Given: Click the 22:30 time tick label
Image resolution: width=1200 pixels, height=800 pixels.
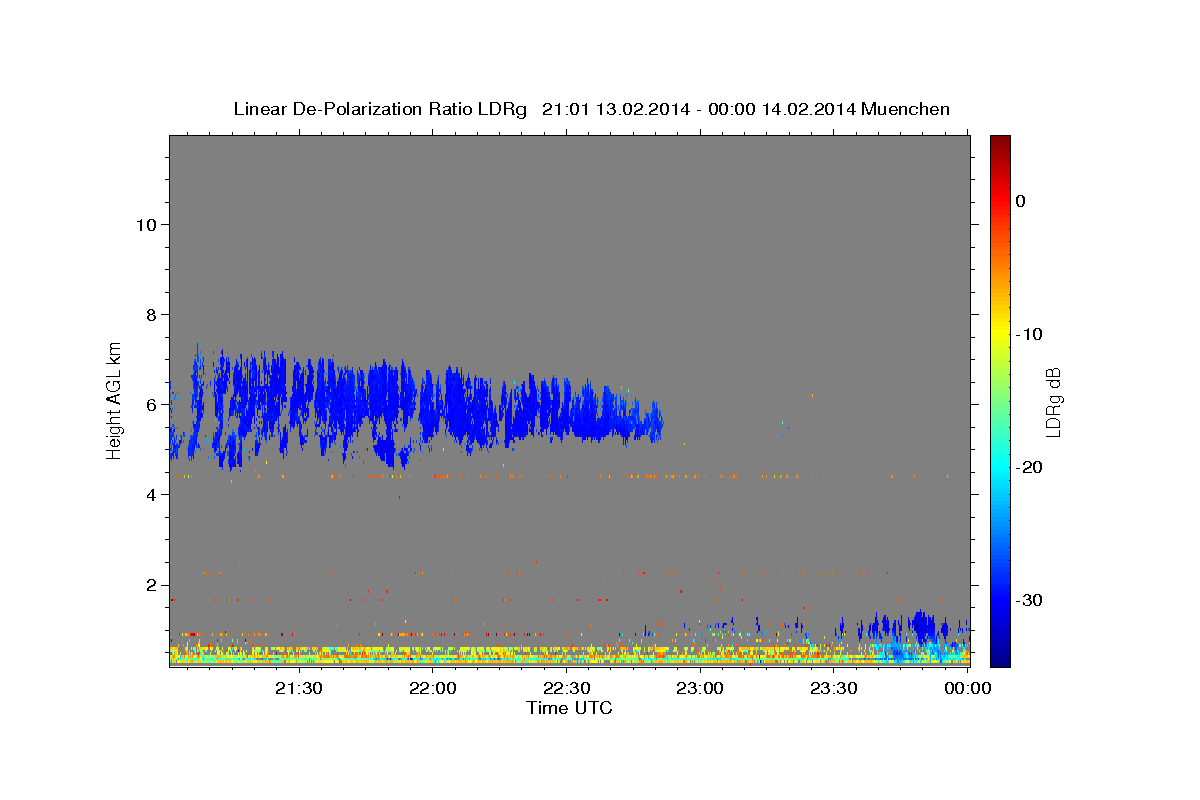Looking at the screenshot, I should point(567,688).
